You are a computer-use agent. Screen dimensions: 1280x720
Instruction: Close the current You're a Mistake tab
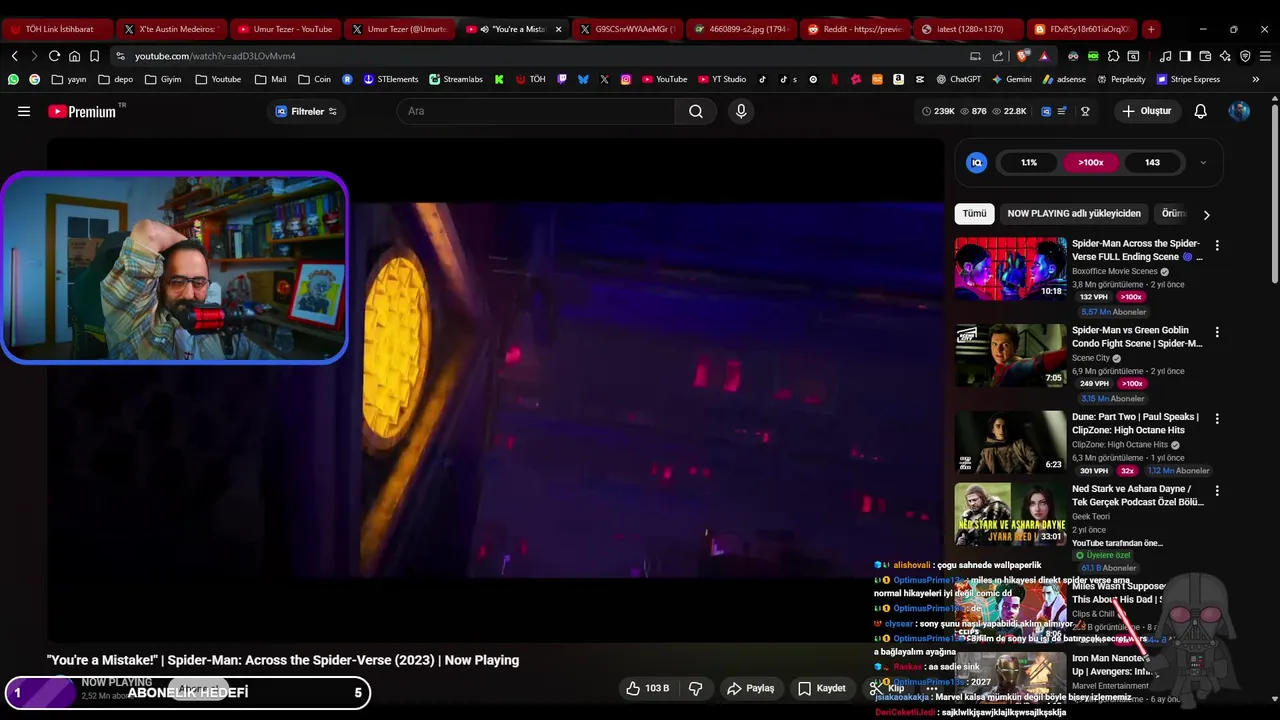click(558, 29)
